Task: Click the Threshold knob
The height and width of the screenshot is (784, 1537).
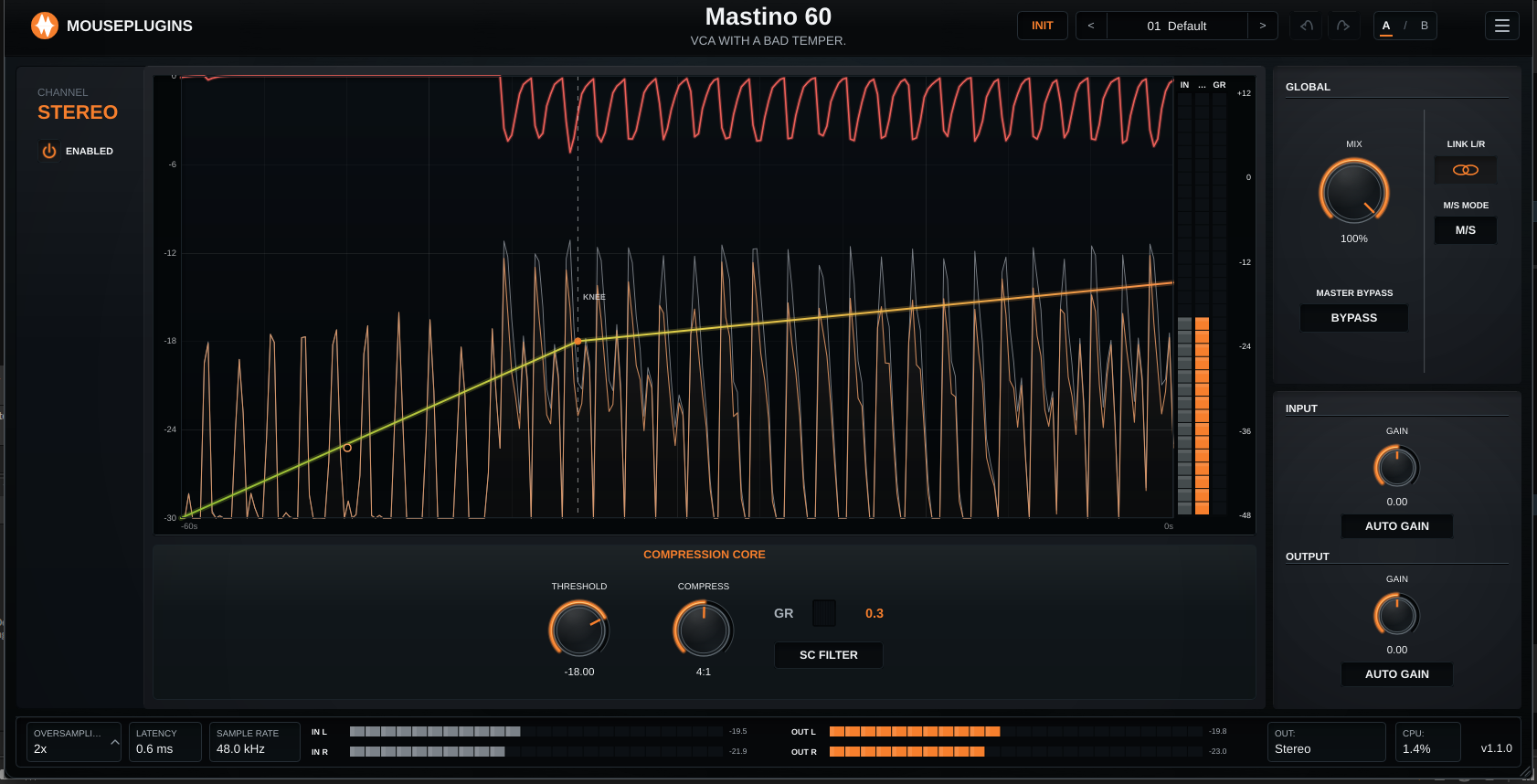Action: [x=579, y=630]
